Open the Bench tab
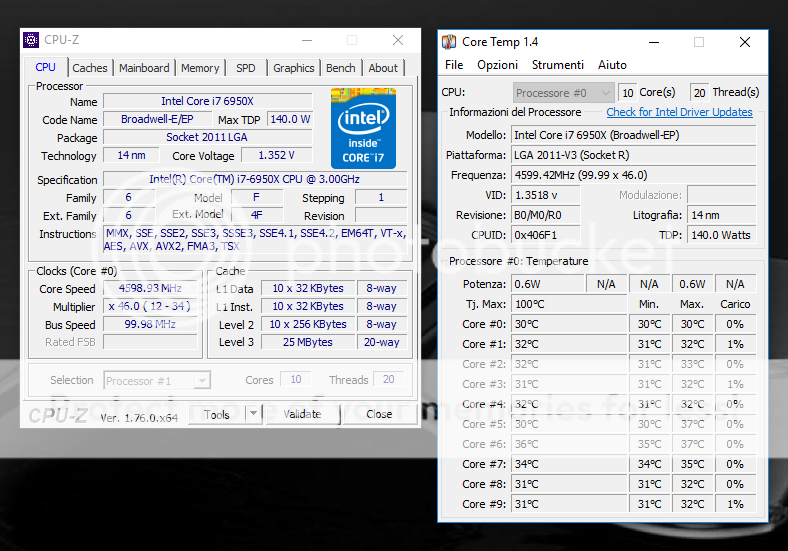Image resolution: width=788 pixels, height=551 pixels. [x=340, y=68]
